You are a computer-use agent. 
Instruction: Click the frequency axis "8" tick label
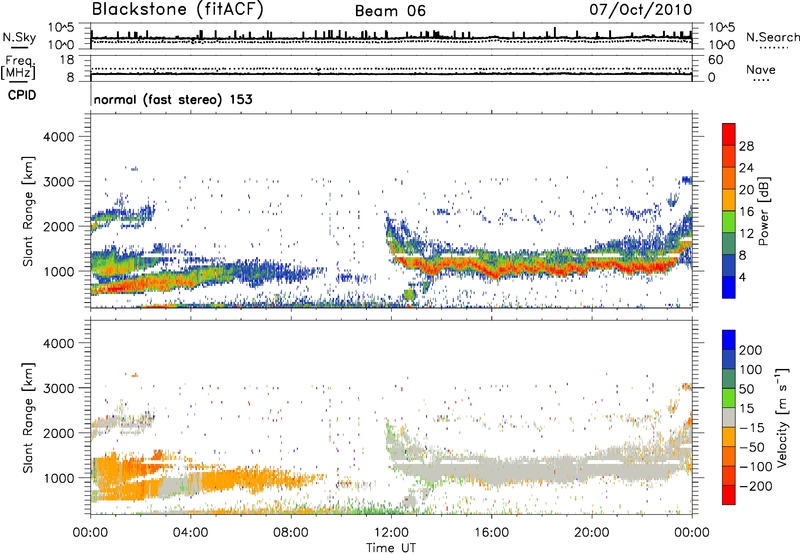point(70,77)
